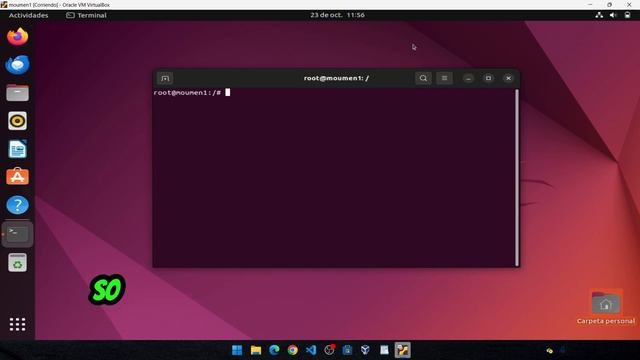The image size is (640, 360).
Task: Click the terminal vertical scrollbar
Action: click(517, 178)
